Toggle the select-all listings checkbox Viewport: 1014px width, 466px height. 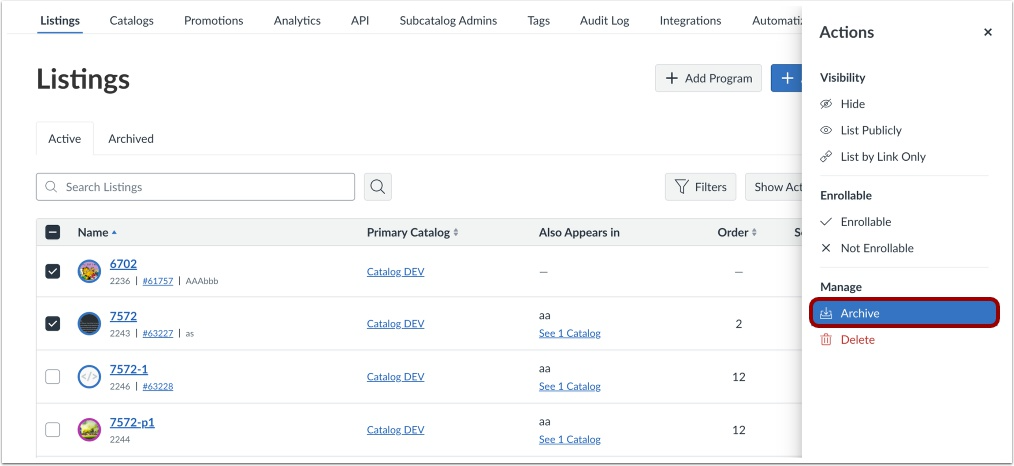[53, 232]
